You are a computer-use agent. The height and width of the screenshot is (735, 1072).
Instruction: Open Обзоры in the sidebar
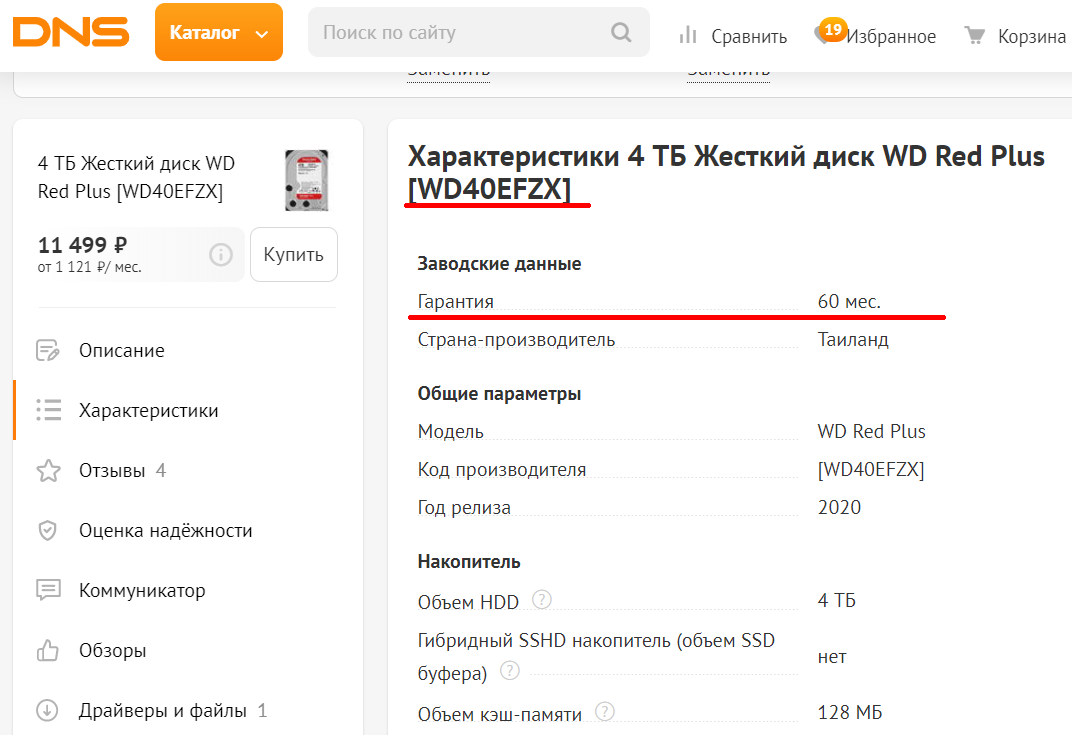(x=112, y=651)
